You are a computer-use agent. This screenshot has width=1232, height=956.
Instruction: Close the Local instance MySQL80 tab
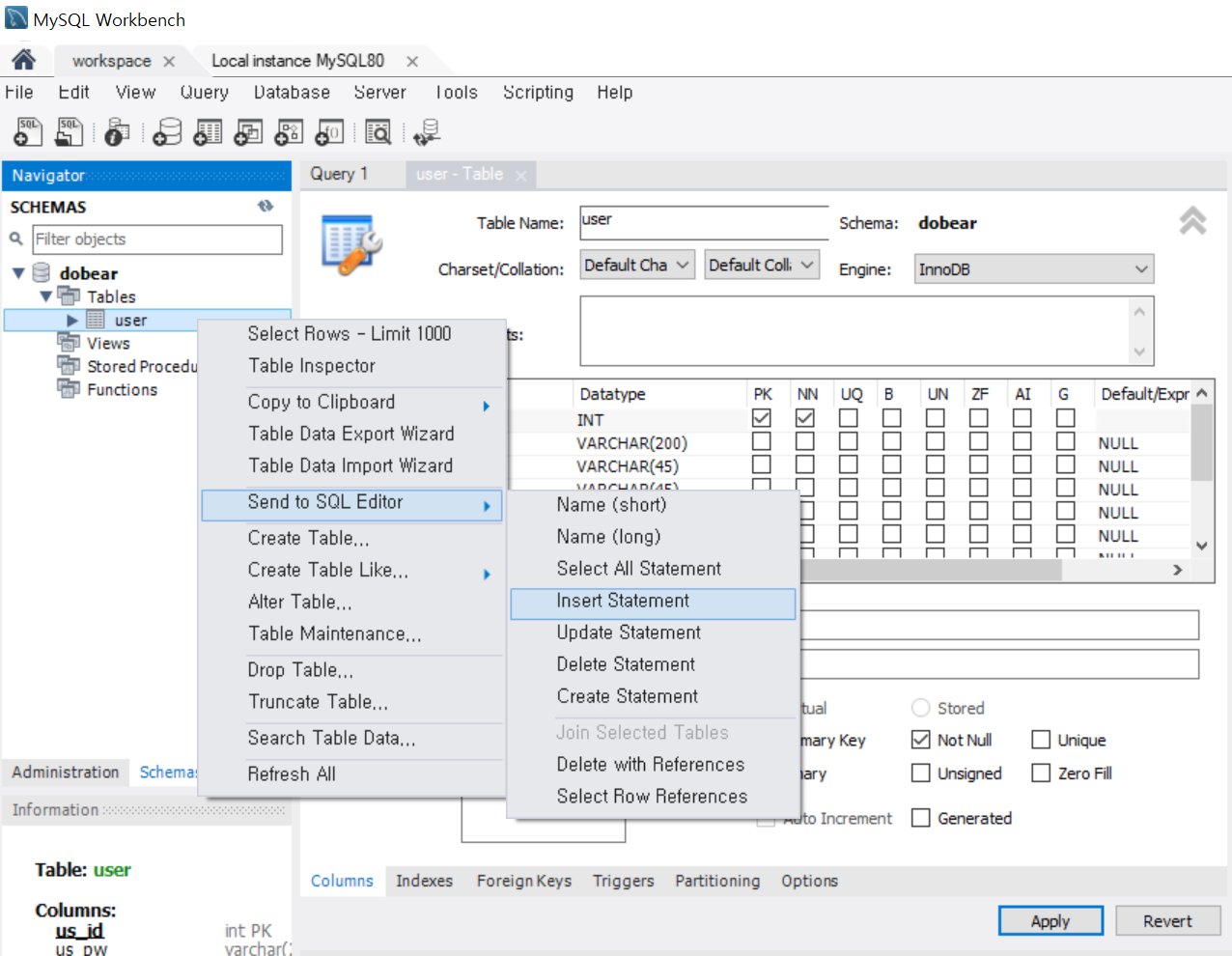[412, 61]
